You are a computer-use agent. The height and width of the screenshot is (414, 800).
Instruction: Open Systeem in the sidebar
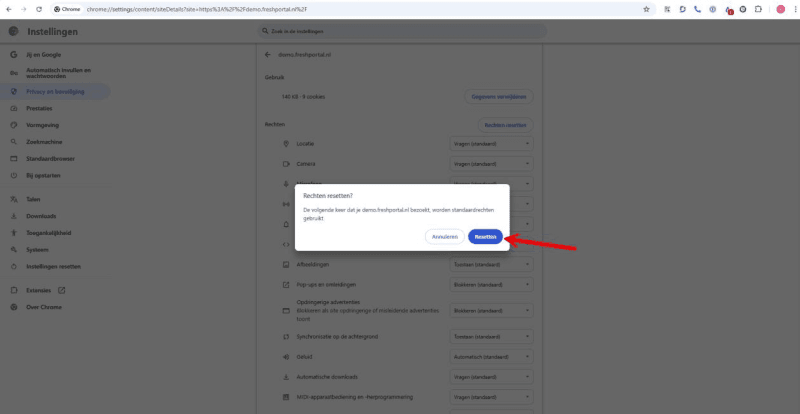coord(55,250)
